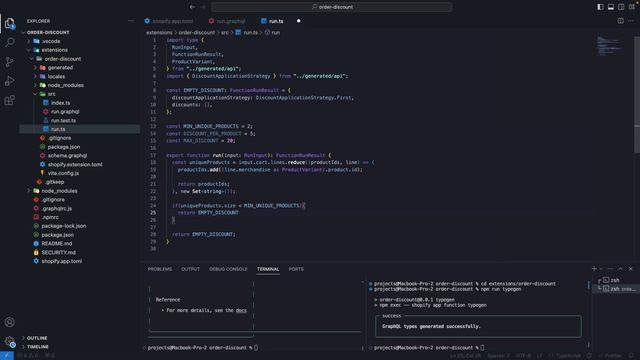640x360 pixels.
Task: Maximize the terminal panel with the chevron
Action: click(x=620, y=269)
